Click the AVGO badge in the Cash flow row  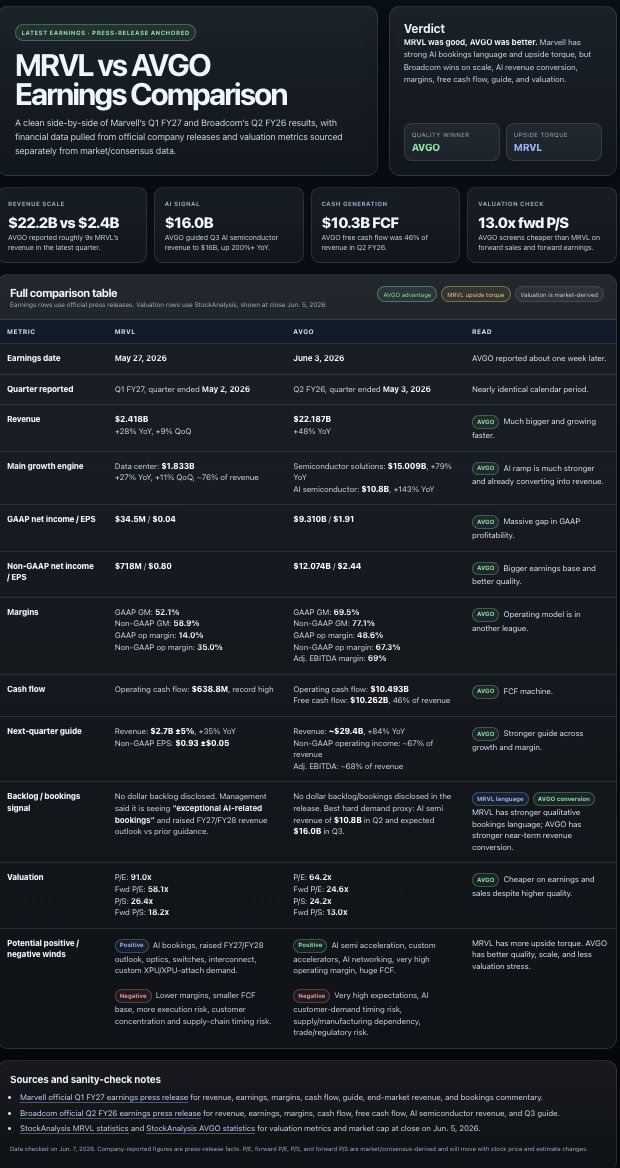(x=485, y=691)
